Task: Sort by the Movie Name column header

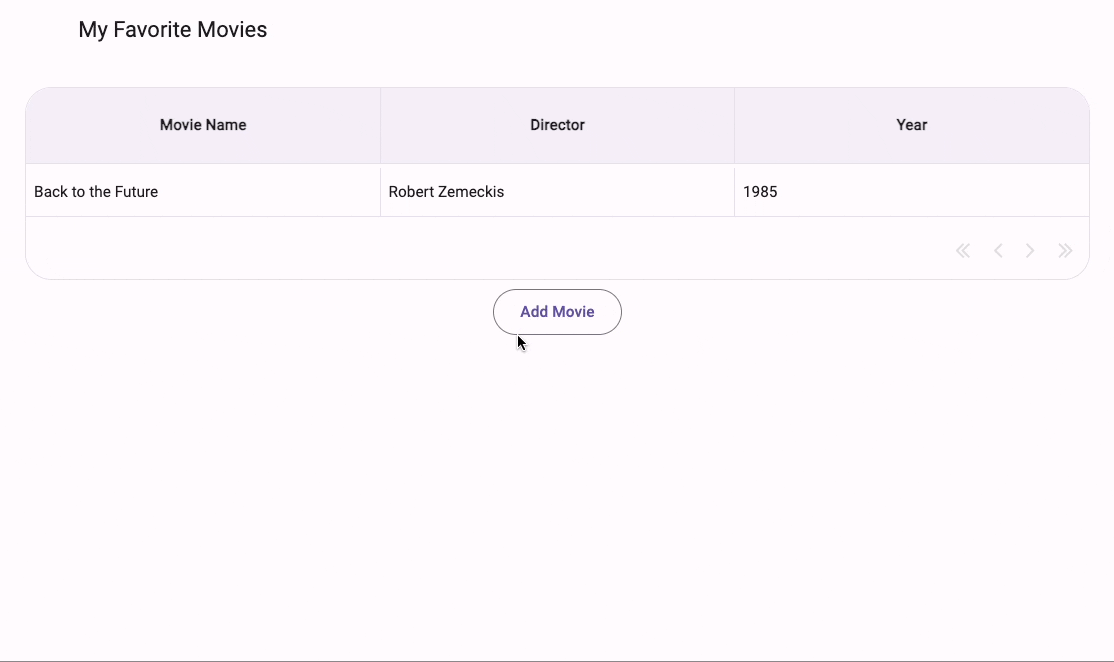Action: [x=203, y=124]
